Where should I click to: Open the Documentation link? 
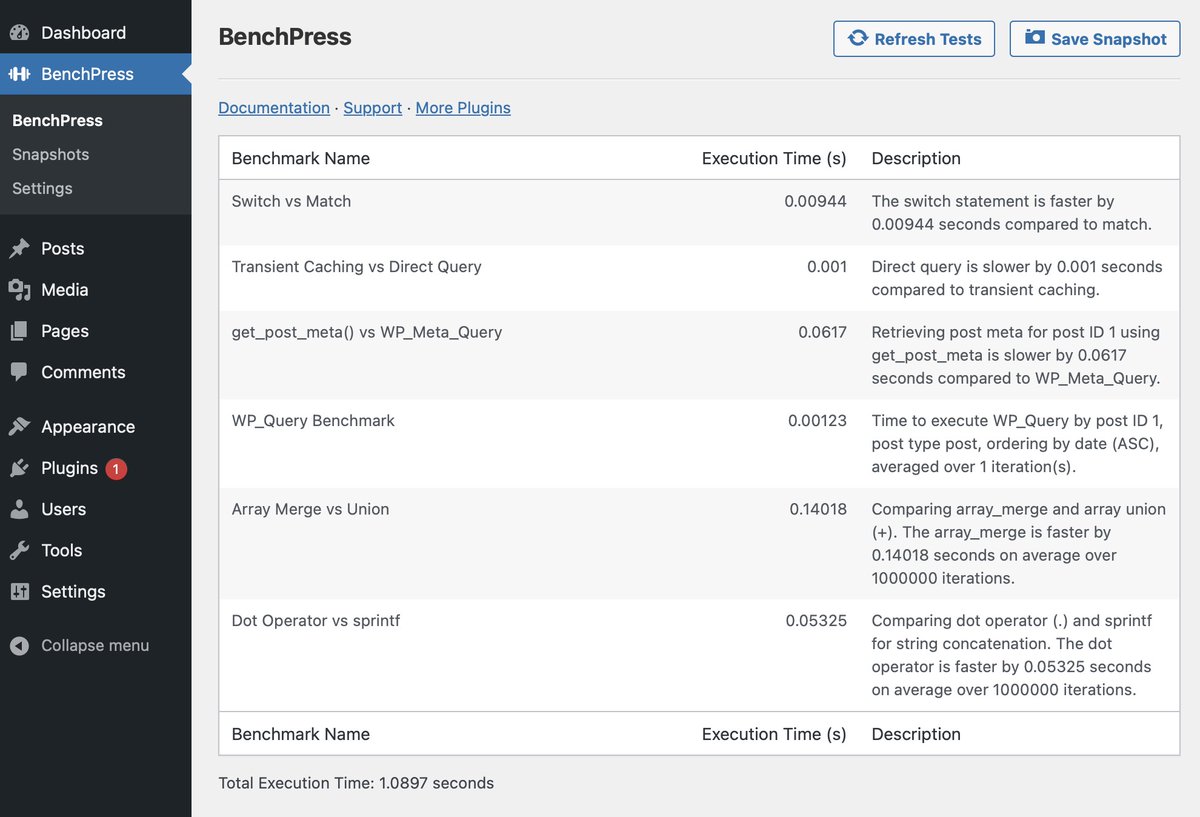(x=274, y=108)
